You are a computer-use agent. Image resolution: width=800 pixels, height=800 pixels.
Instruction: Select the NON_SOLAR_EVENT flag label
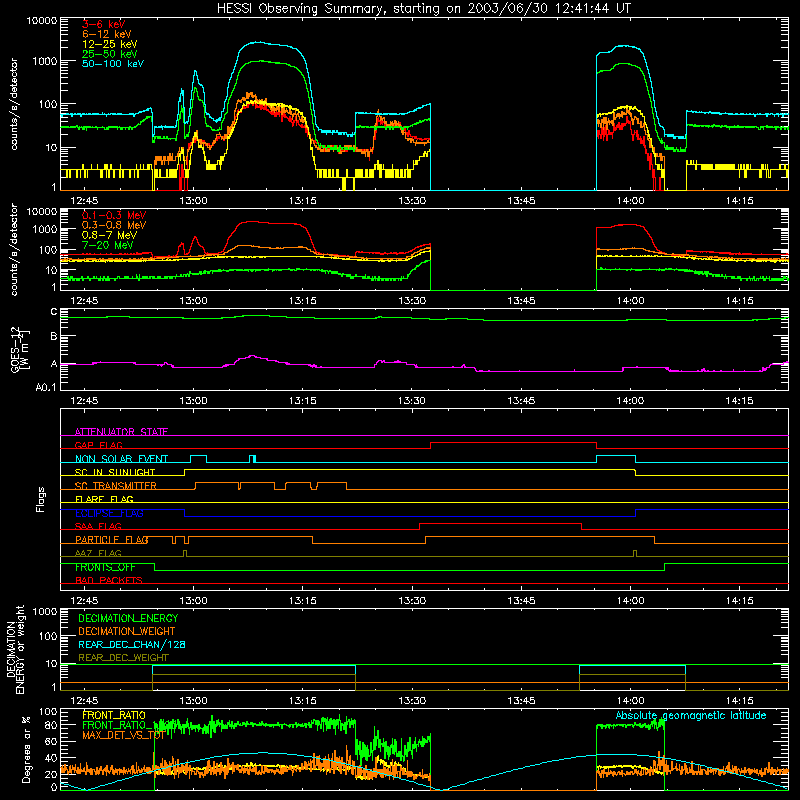coord(121,459)
